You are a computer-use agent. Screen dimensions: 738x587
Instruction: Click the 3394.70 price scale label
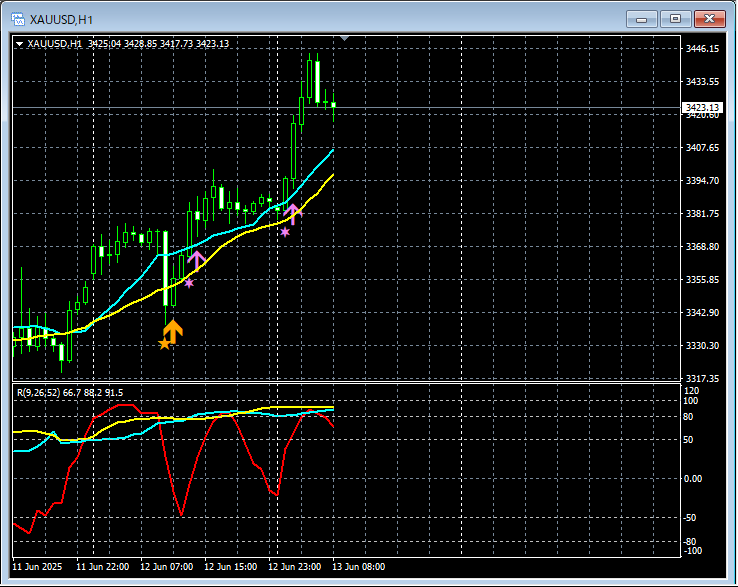(702, 180)
